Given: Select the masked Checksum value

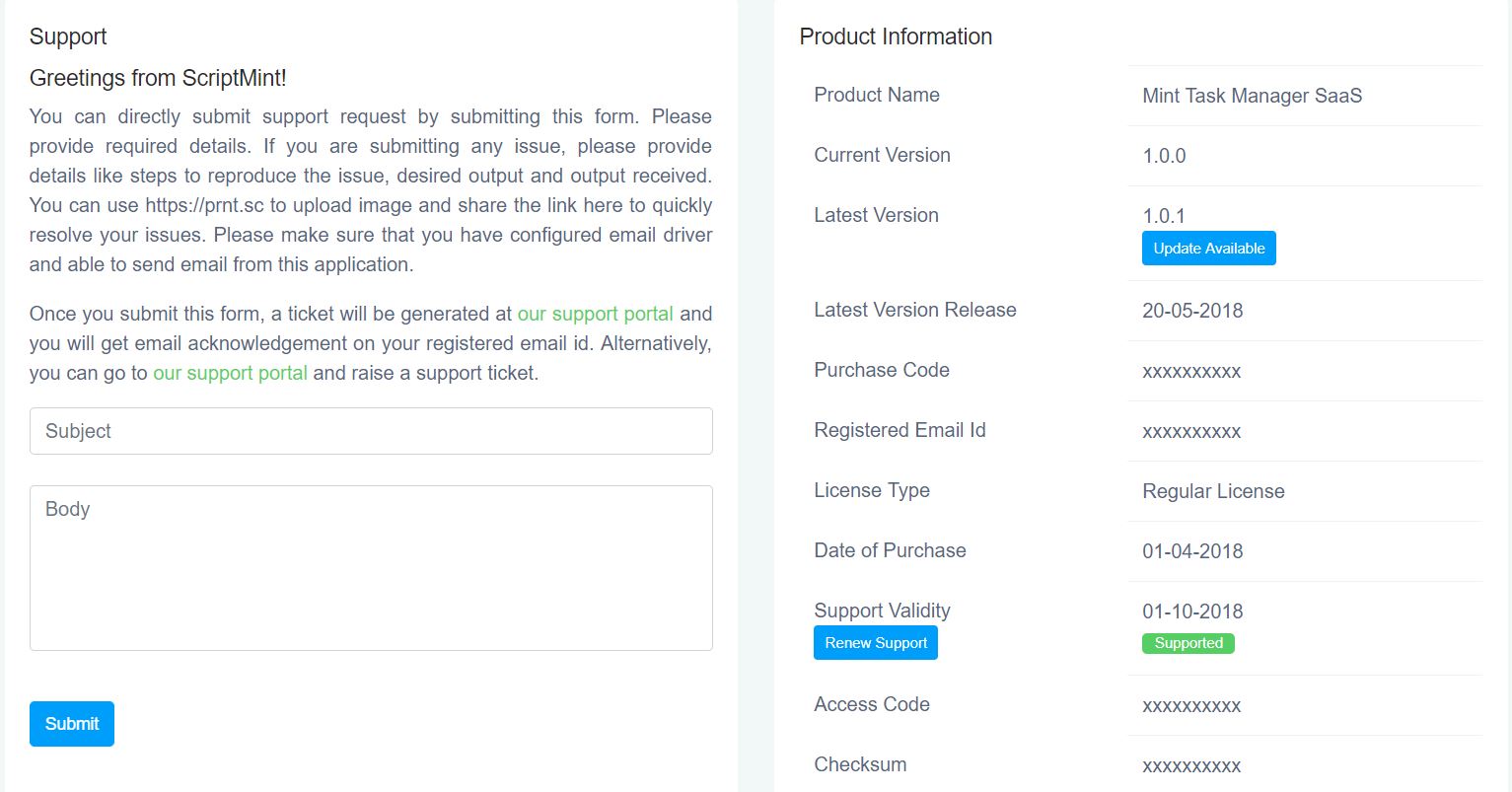Looking at the screenshot, I should (1191, 766).
